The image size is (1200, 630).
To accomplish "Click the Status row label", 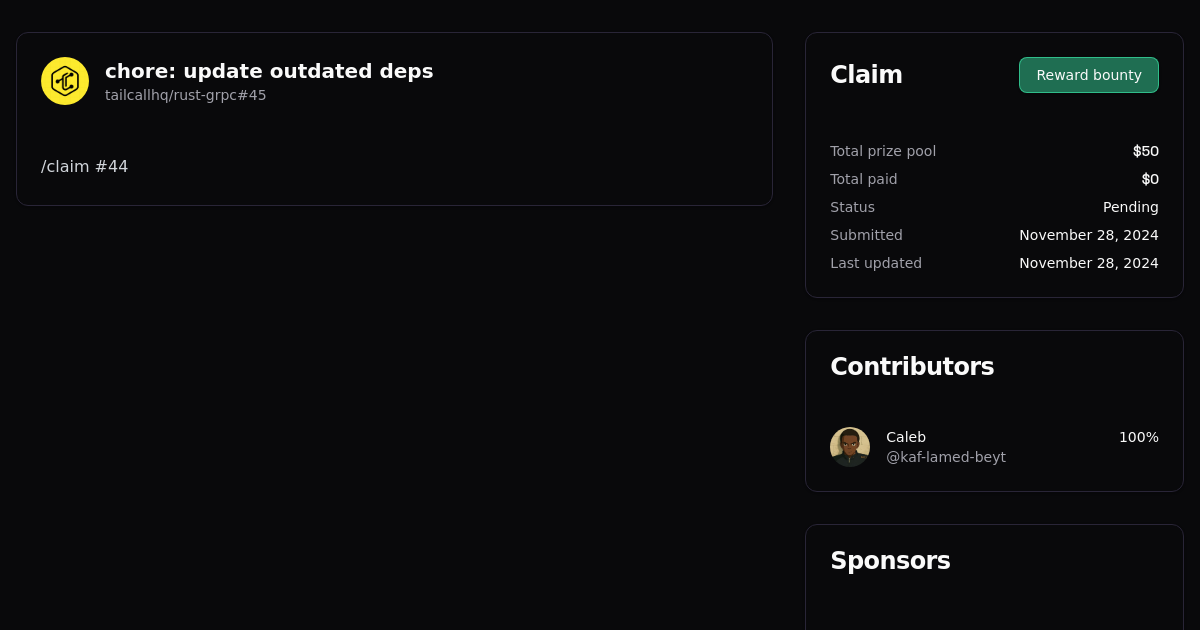I will (x=852, y=207).
